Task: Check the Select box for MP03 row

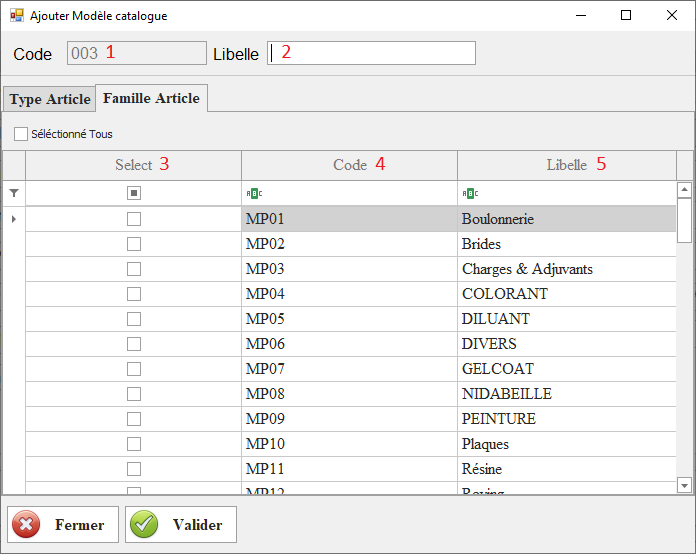Action: (134, 269)
